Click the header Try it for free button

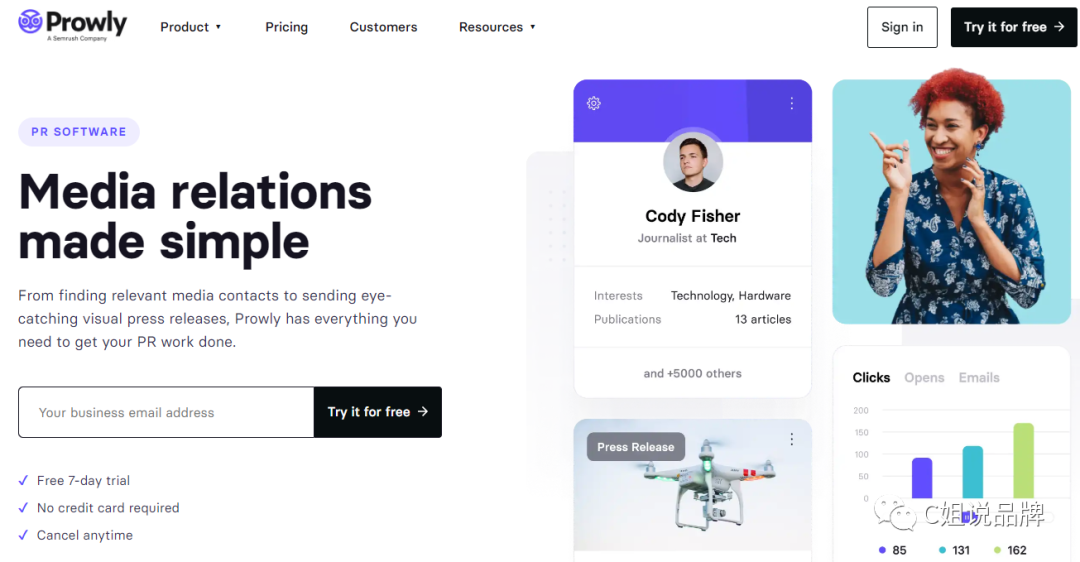[1013, 27]
